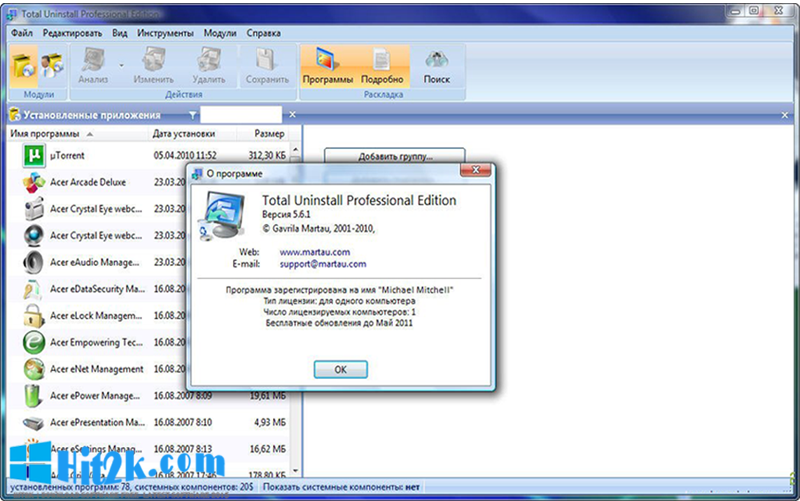
Task: Close the О программе dialog
Action: click(x=476, y=170)
